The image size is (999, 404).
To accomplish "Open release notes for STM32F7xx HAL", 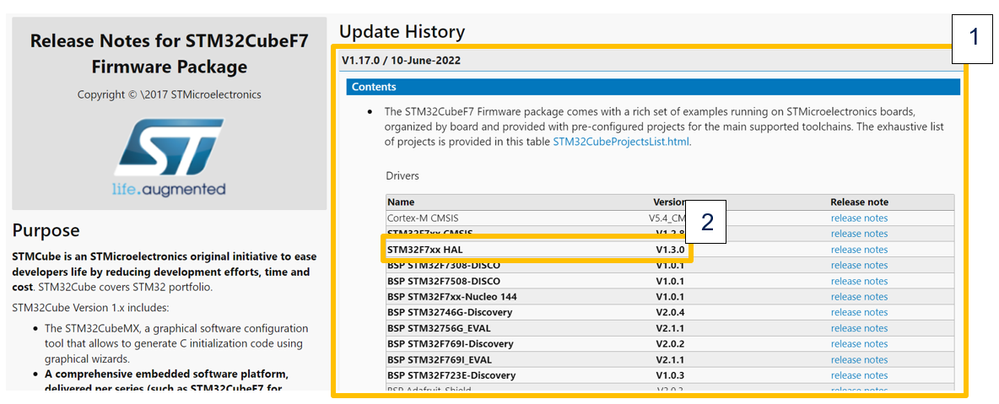I will [x=859, y=250].
